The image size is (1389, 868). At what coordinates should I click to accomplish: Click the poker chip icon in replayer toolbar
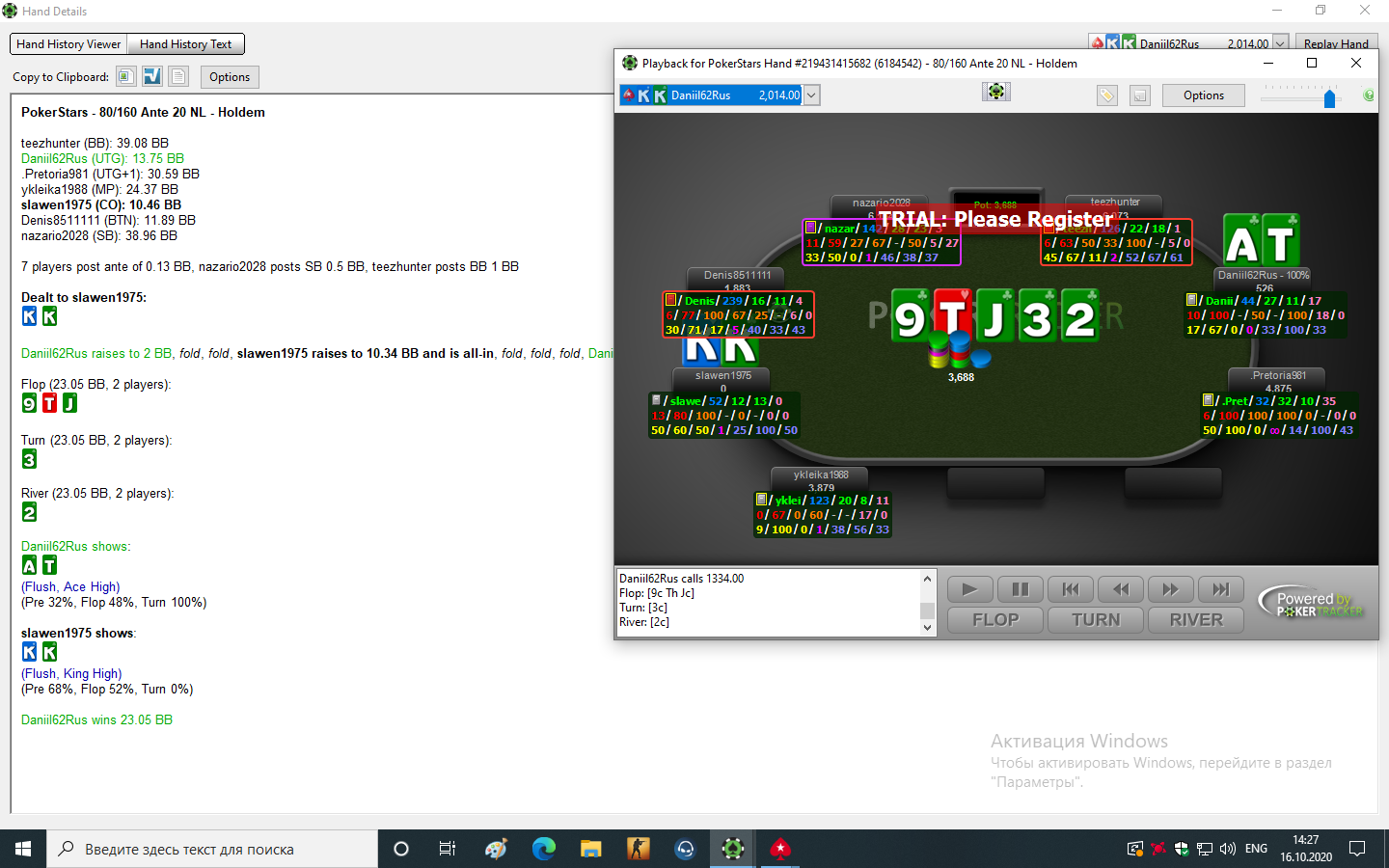995,91
